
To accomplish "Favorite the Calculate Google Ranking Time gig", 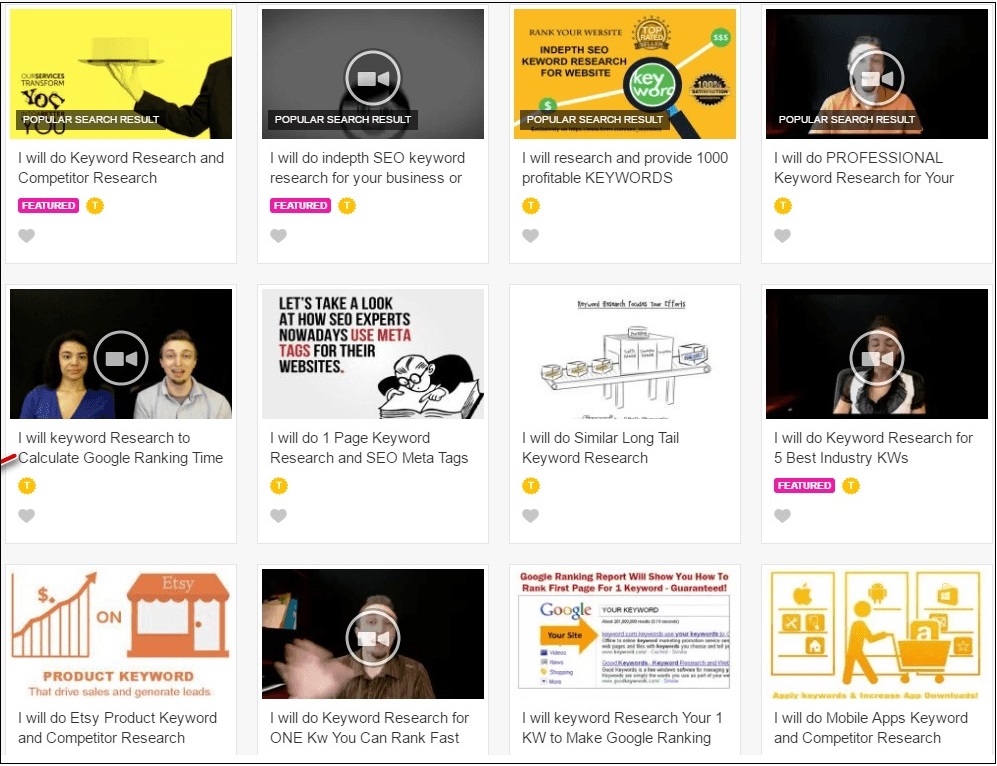I will pos(27,516).
